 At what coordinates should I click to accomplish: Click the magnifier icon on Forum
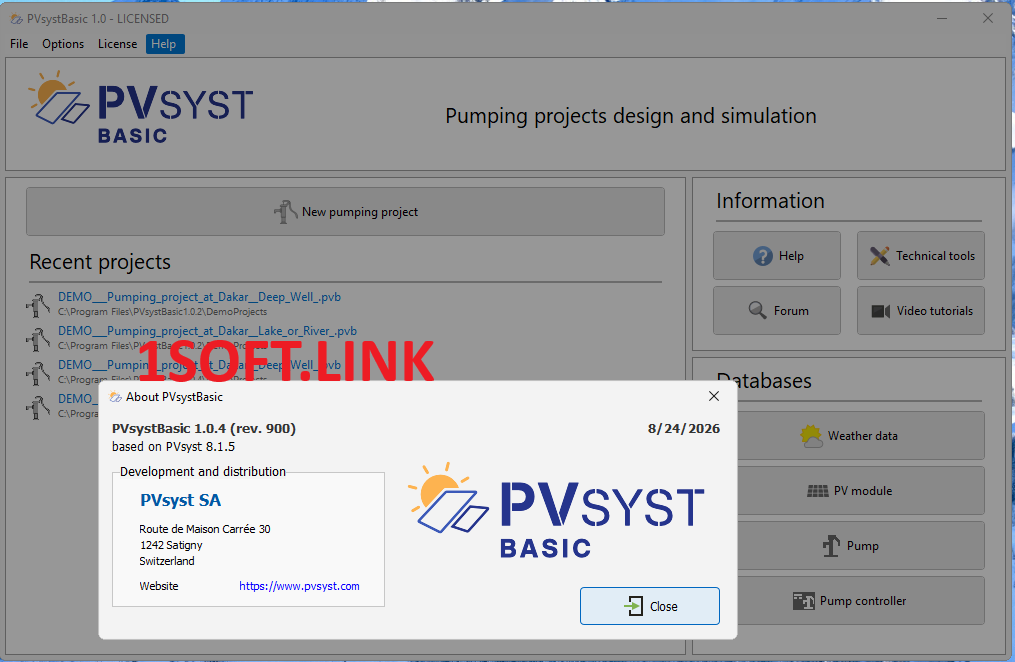click(x=757, y=310)
